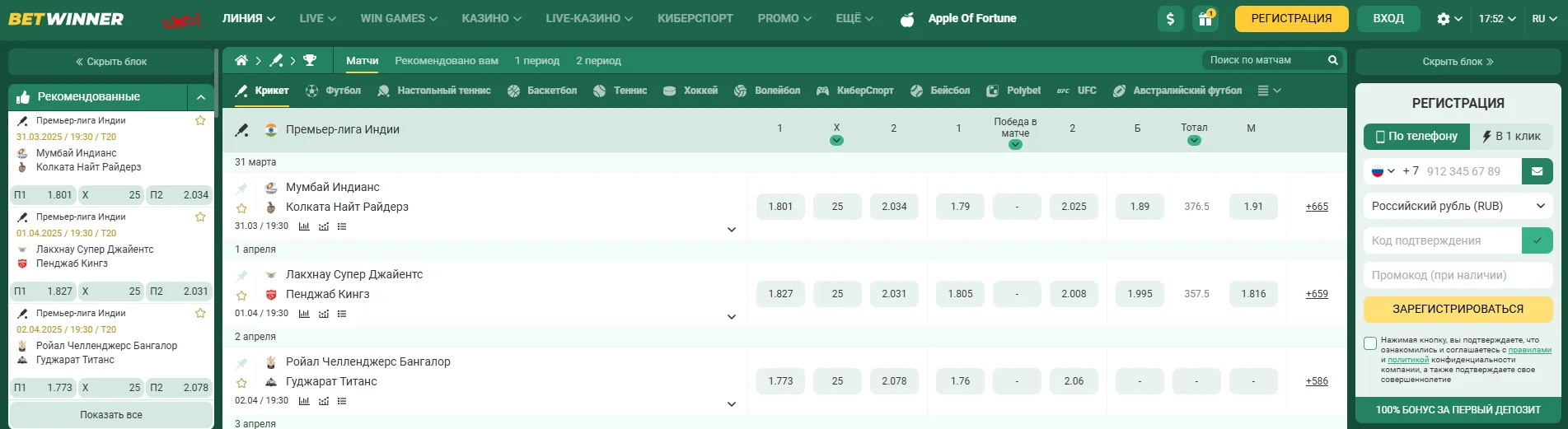Favorite the Лакхнау Супер Джайентс match in main list
Viewport: 1568px width, 429px height.
(x=241, y=296)
